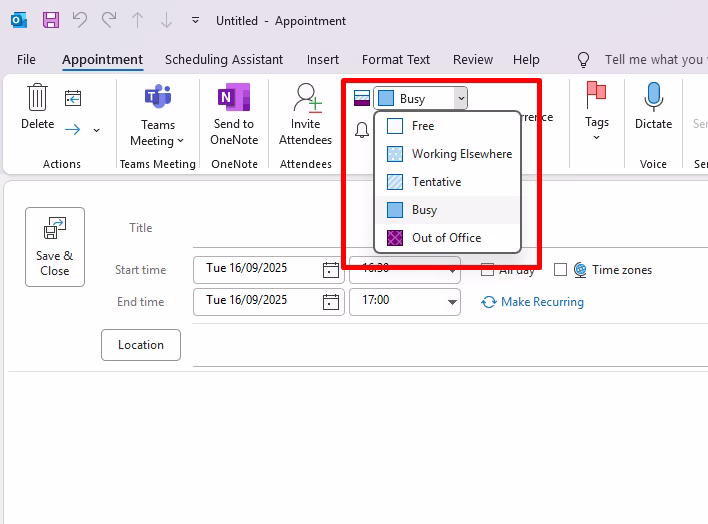708x524 pixels.
Task: Click the Teams Meeting icon
Action: click(x=157, y=98)
